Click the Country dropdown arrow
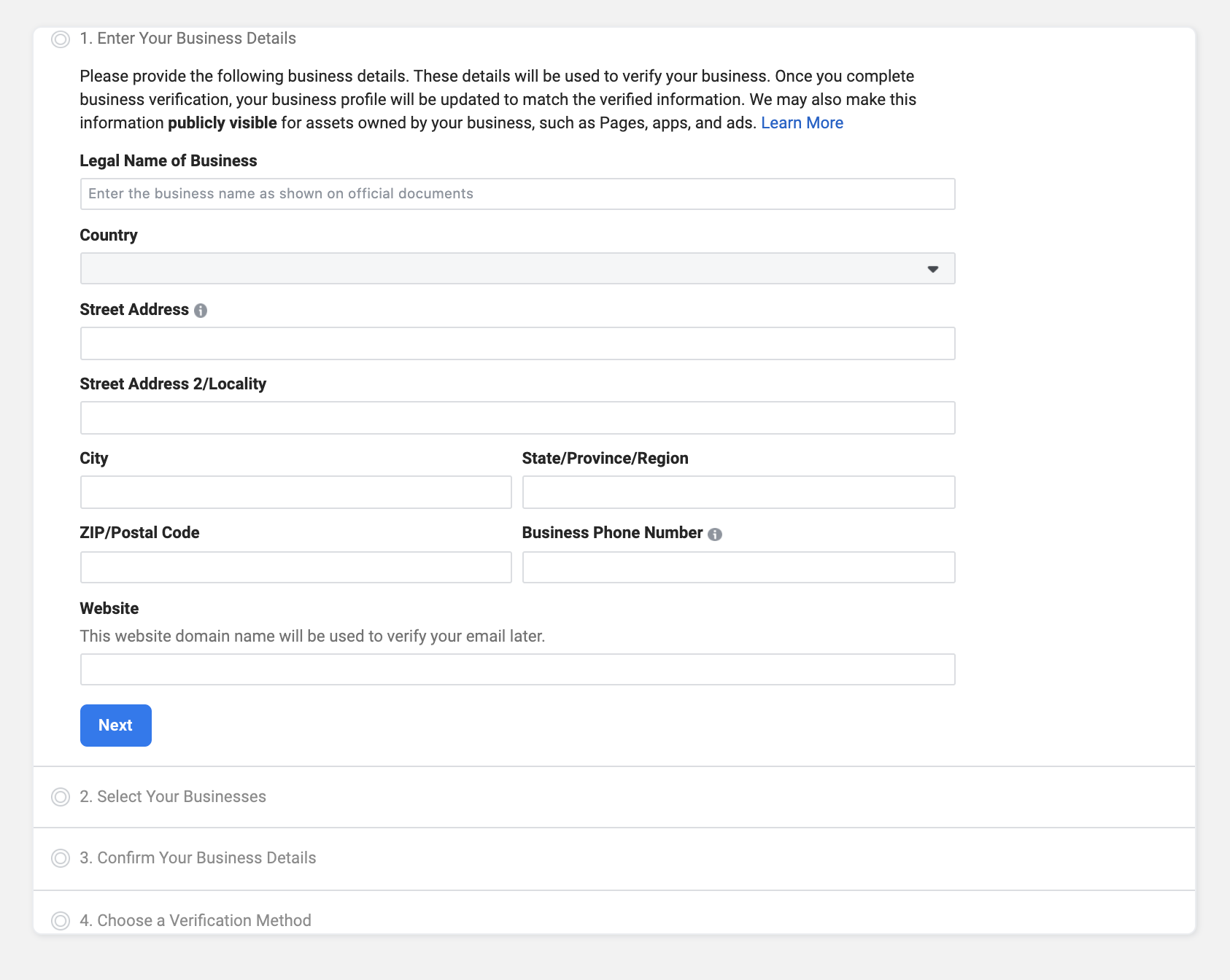 [x=932, y=268]
